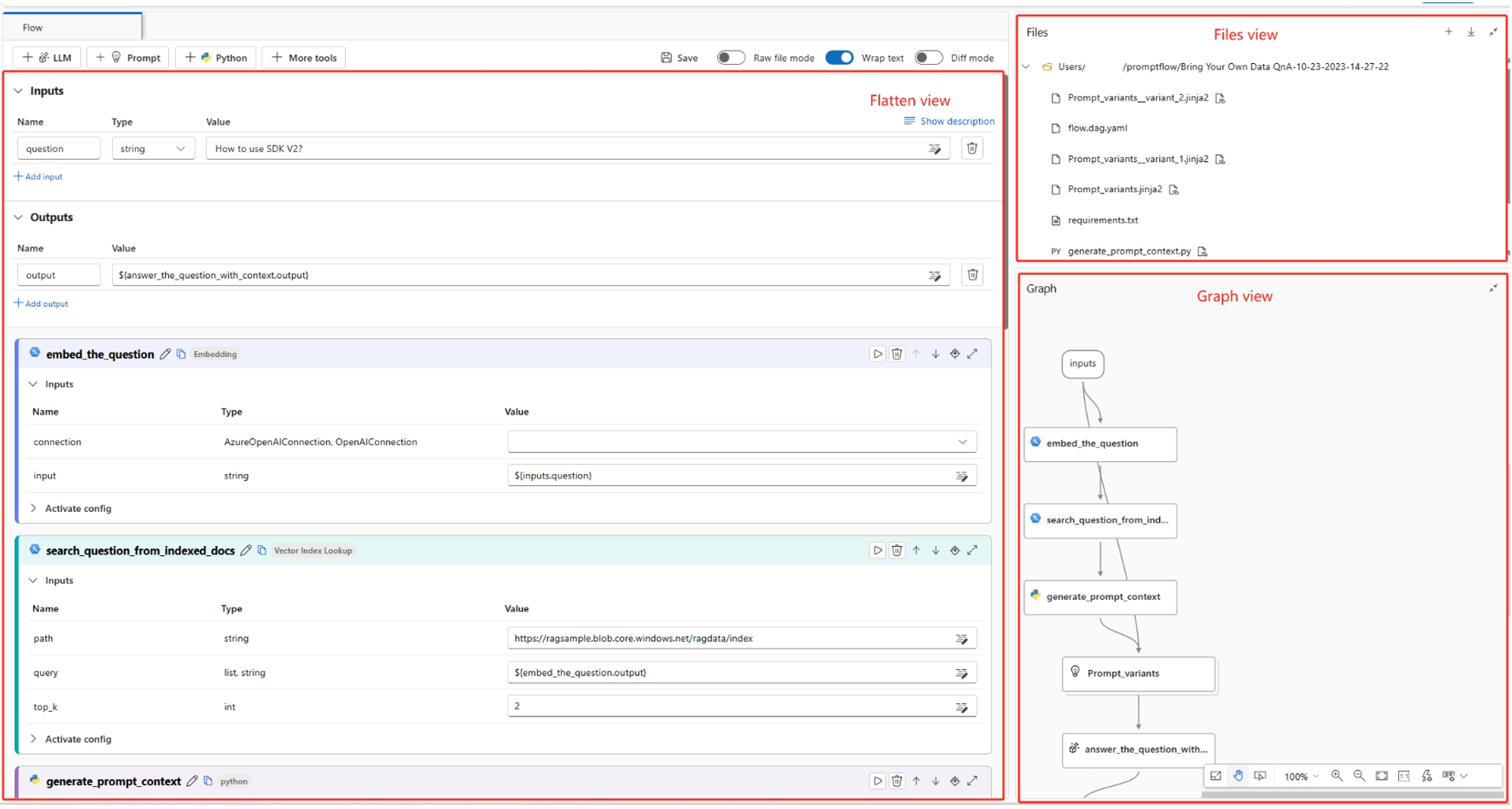The width and height of the screenshot is (1512, 809).
Task: Download files from the Files panel
Action: (x=1471, y=32)
